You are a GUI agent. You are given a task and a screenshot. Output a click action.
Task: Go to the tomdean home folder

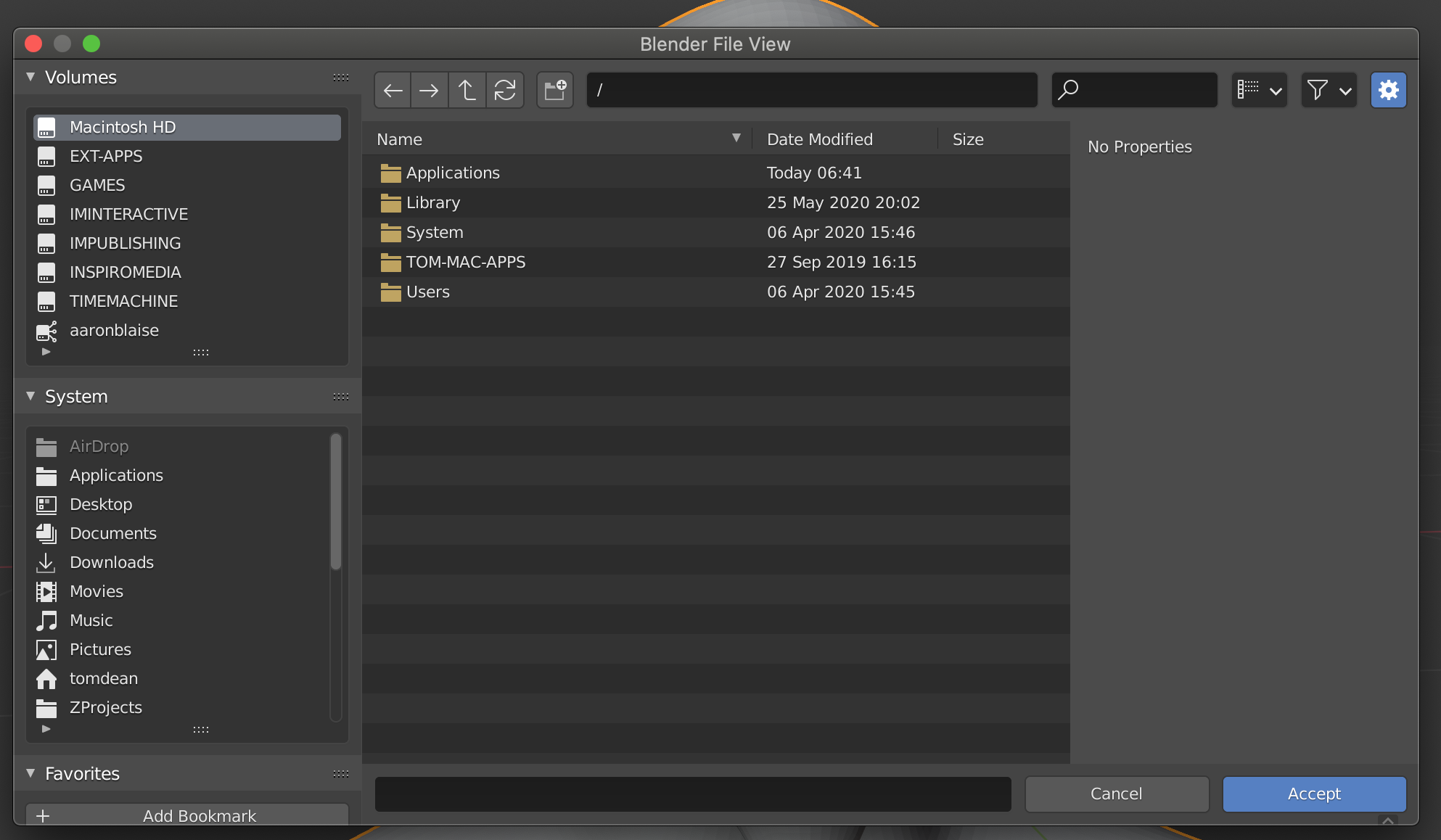point(181,678)
